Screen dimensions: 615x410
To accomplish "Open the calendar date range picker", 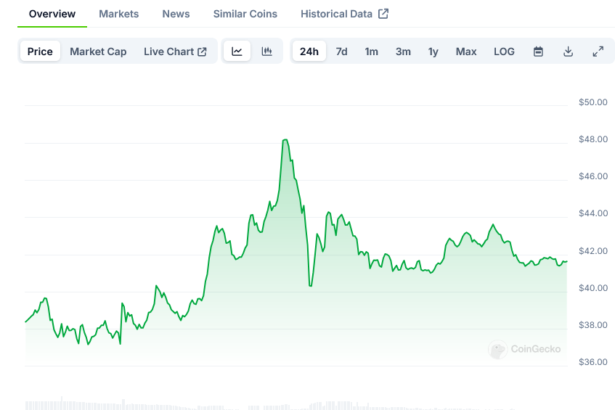I will 538,51.
